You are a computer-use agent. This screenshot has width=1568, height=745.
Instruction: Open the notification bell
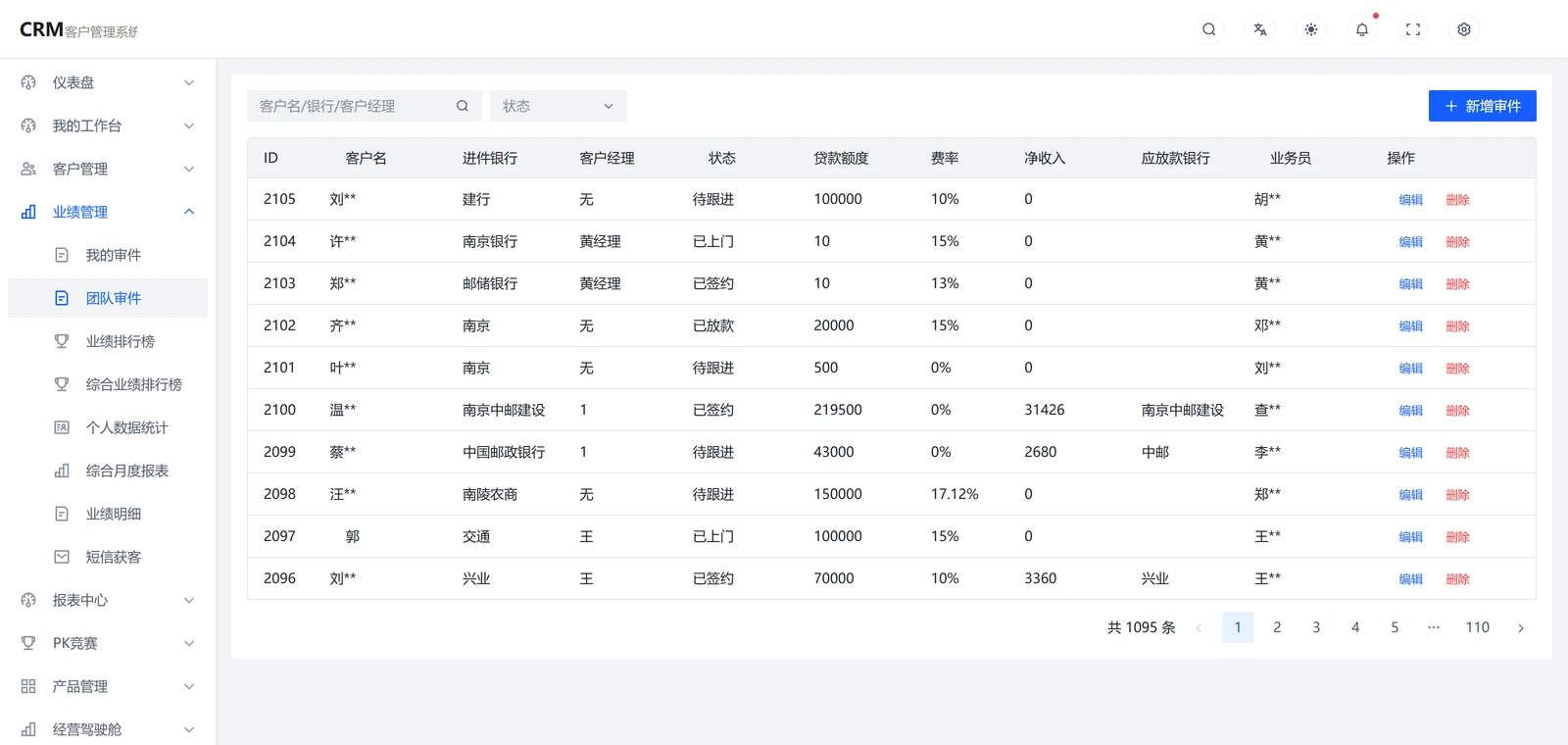[x=1362, y=29]
